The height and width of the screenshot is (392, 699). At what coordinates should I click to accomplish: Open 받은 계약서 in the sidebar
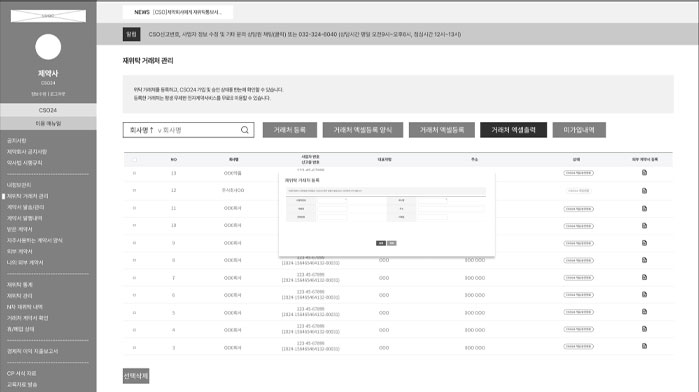pos(19,229)
